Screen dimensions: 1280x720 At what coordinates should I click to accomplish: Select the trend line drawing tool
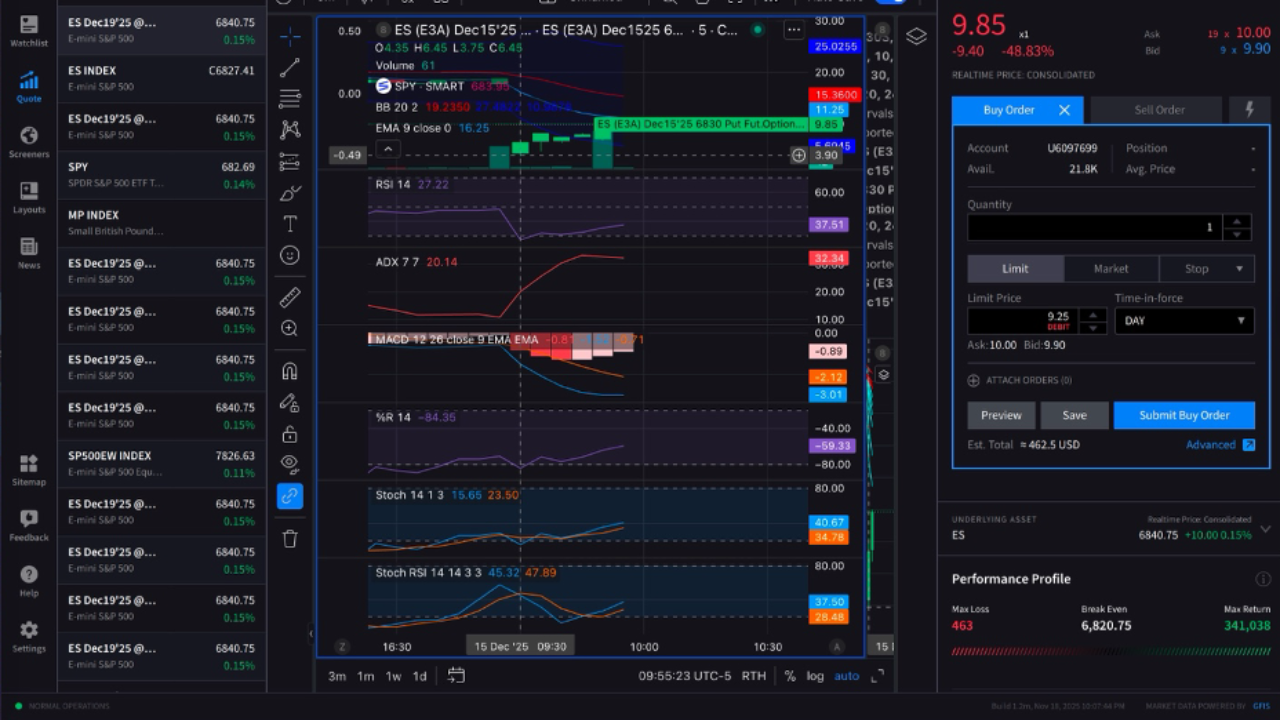tap(290, 68)
